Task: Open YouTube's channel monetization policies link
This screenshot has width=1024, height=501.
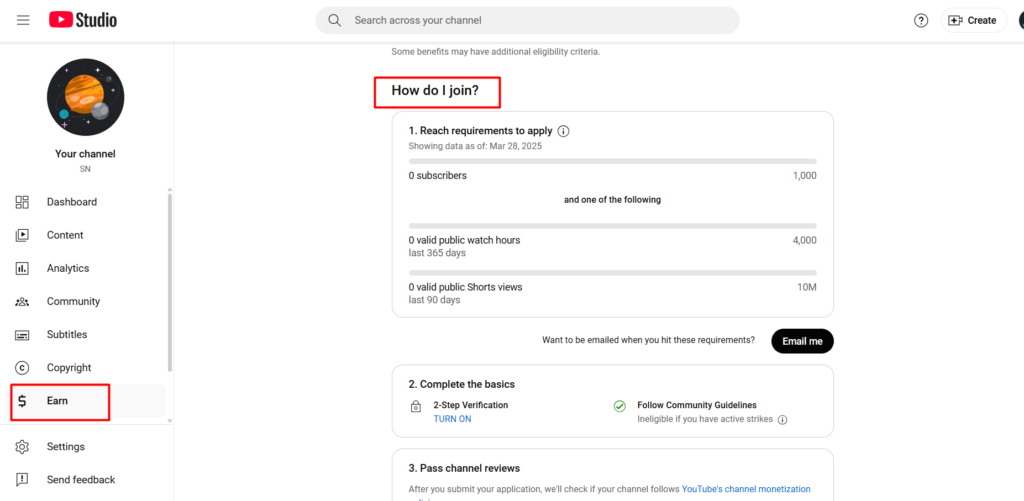Action: tap(746, 489)
